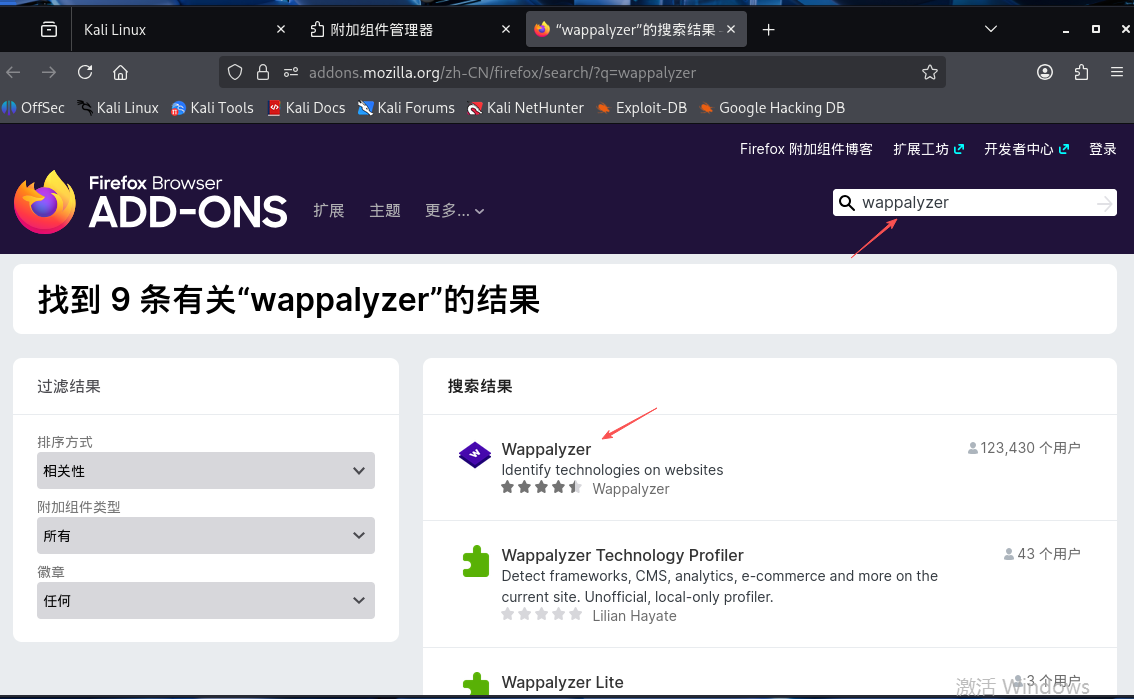Show tracking protection shield info
This screenshot has height=699, width=1134.
tap(234, 72)
